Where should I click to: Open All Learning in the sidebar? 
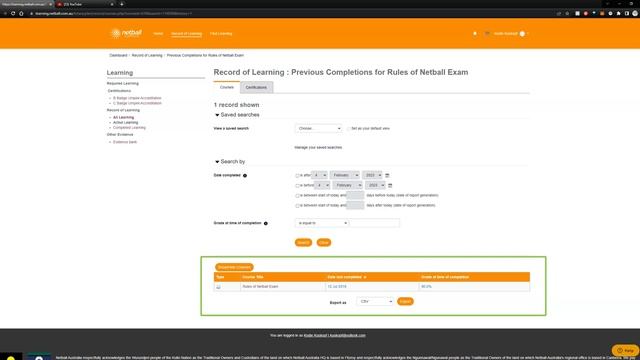(123, 118)
